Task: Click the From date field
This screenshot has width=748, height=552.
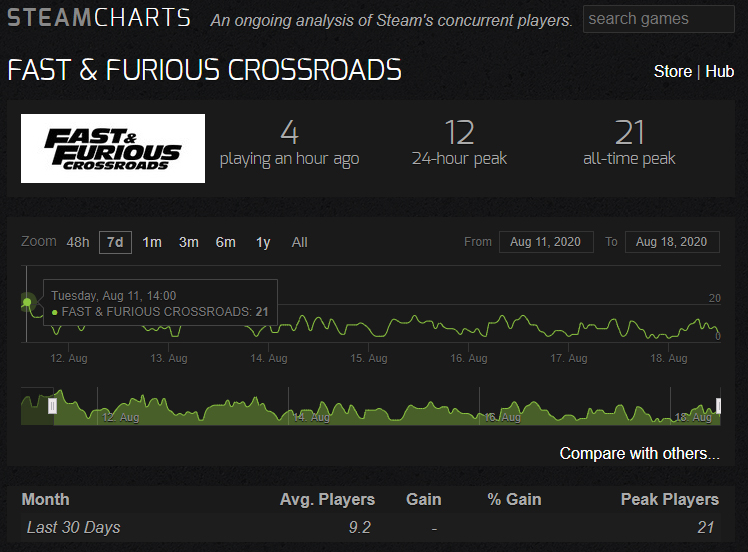Action: 544,242
